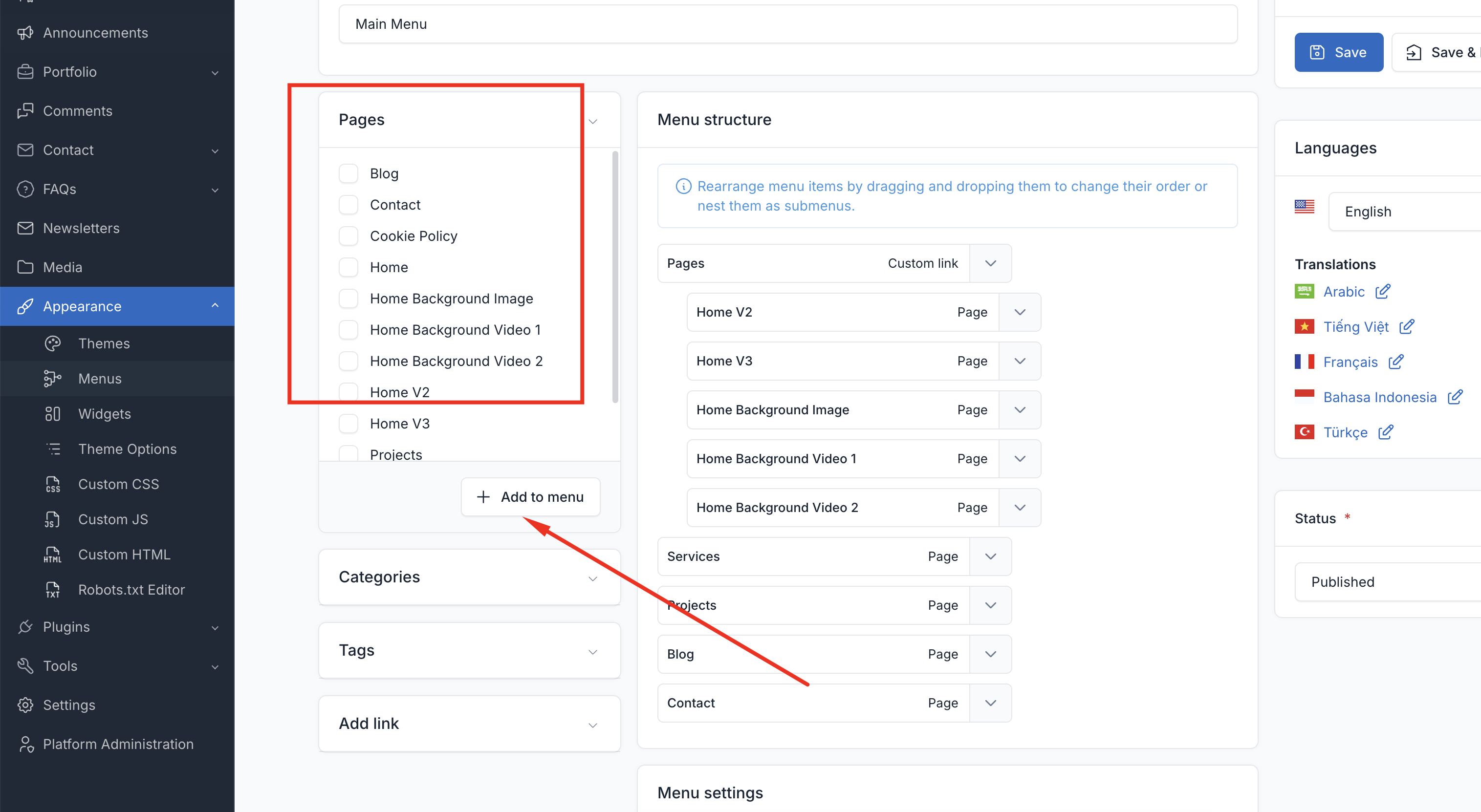Image resolution: width=1481 pixels, height=812 pixels.
Task: Click the Add to menu button
Action: 530,496
